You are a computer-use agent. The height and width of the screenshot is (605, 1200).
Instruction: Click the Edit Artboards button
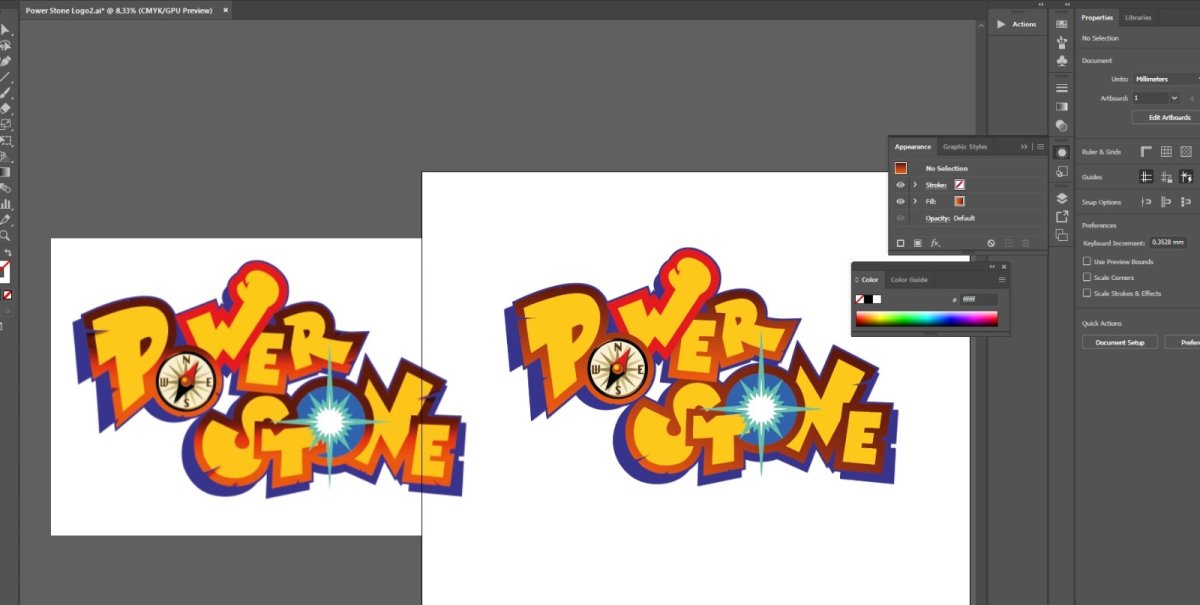[1166, 118]
